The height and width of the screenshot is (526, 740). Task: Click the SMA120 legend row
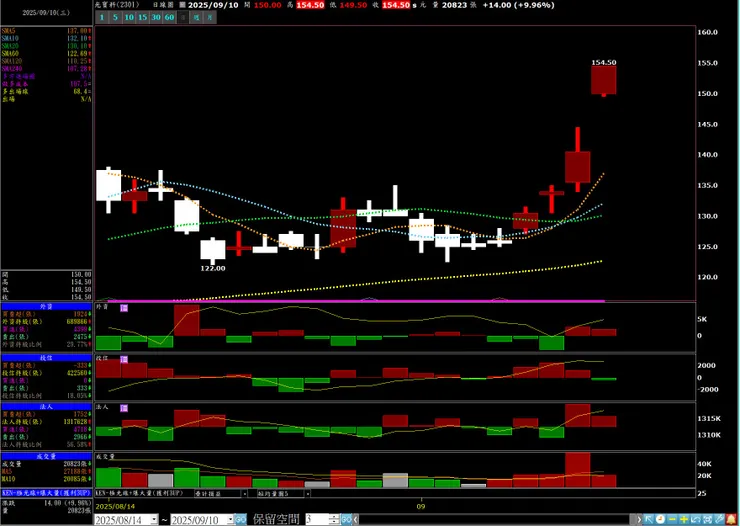click(x=46, y=61)
